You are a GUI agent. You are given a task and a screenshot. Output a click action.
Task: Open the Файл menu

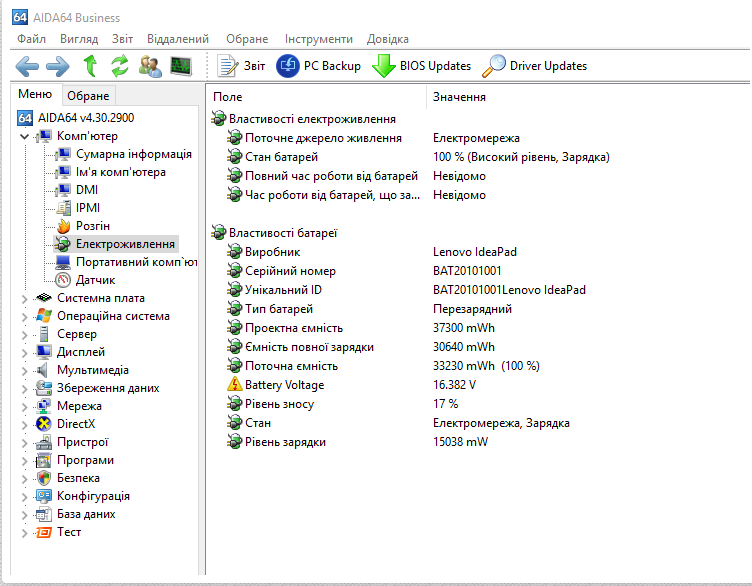click(32, 39)
